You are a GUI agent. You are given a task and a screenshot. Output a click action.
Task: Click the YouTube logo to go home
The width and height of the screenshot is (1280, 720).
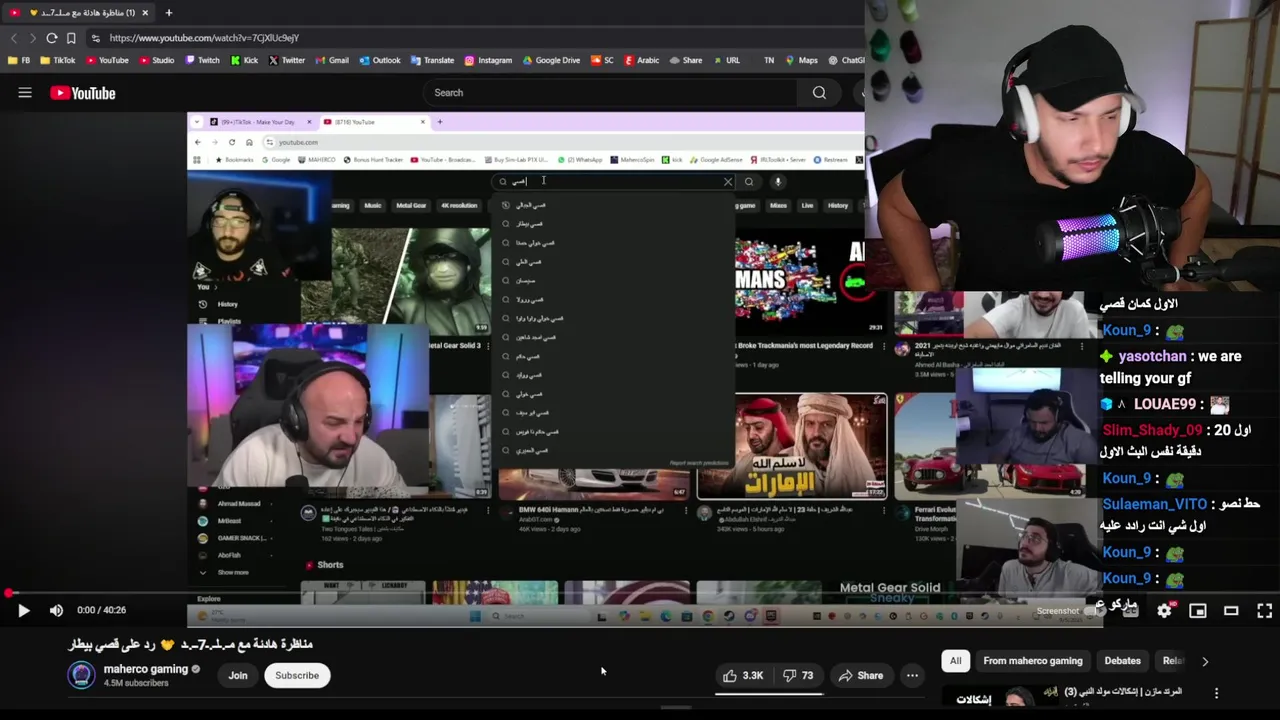[83, 93]
